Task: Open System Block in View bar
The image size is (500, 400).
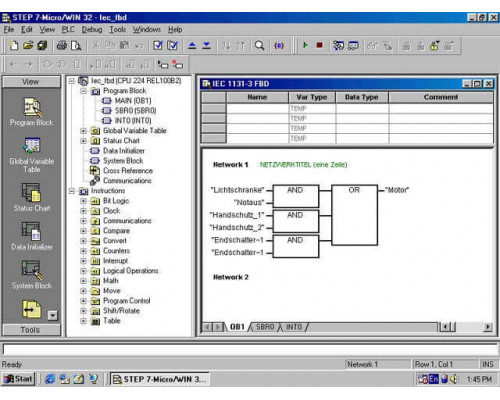Action: [32, 275]
